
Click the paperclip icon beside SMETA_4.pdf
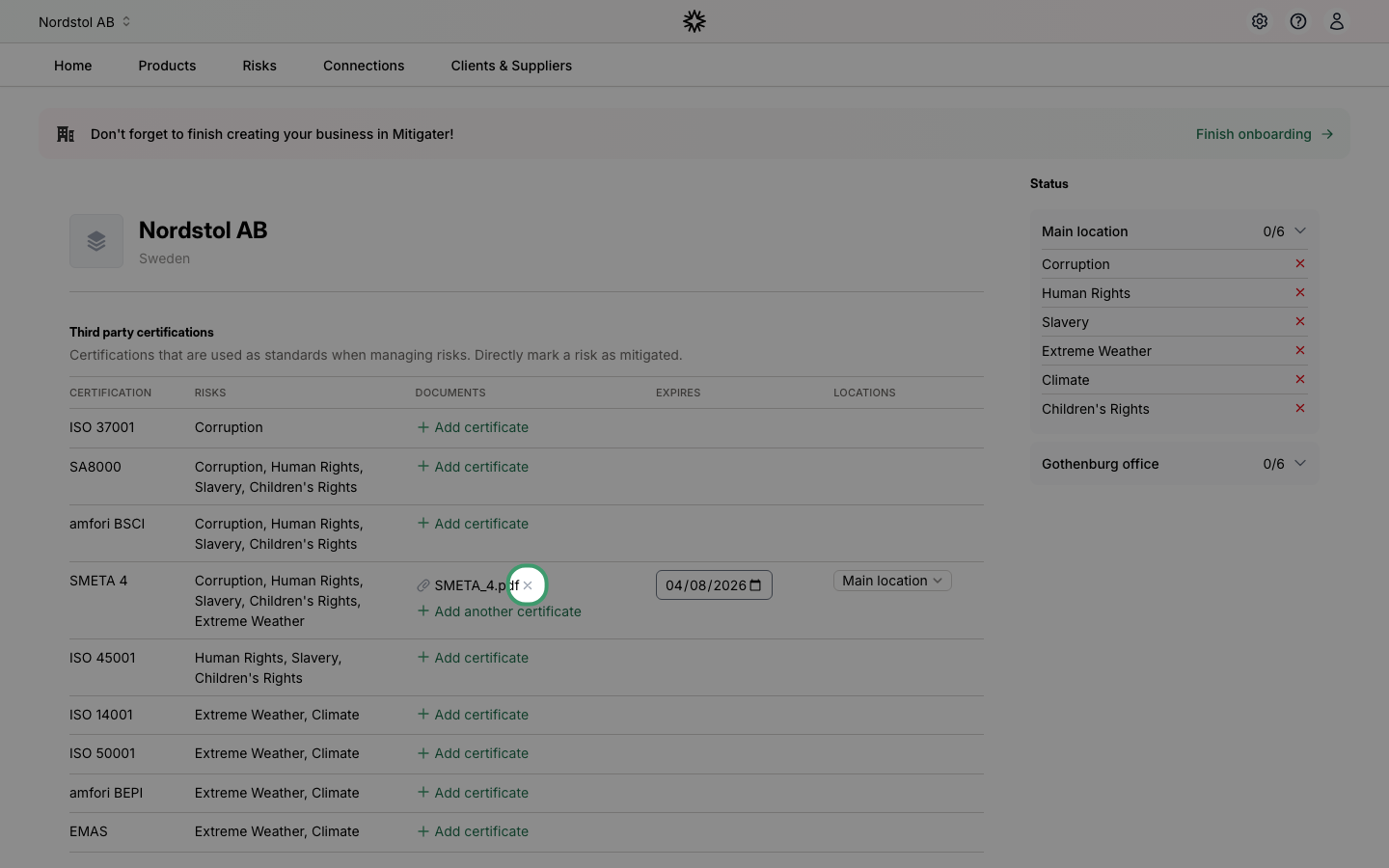tap(423, 585)
